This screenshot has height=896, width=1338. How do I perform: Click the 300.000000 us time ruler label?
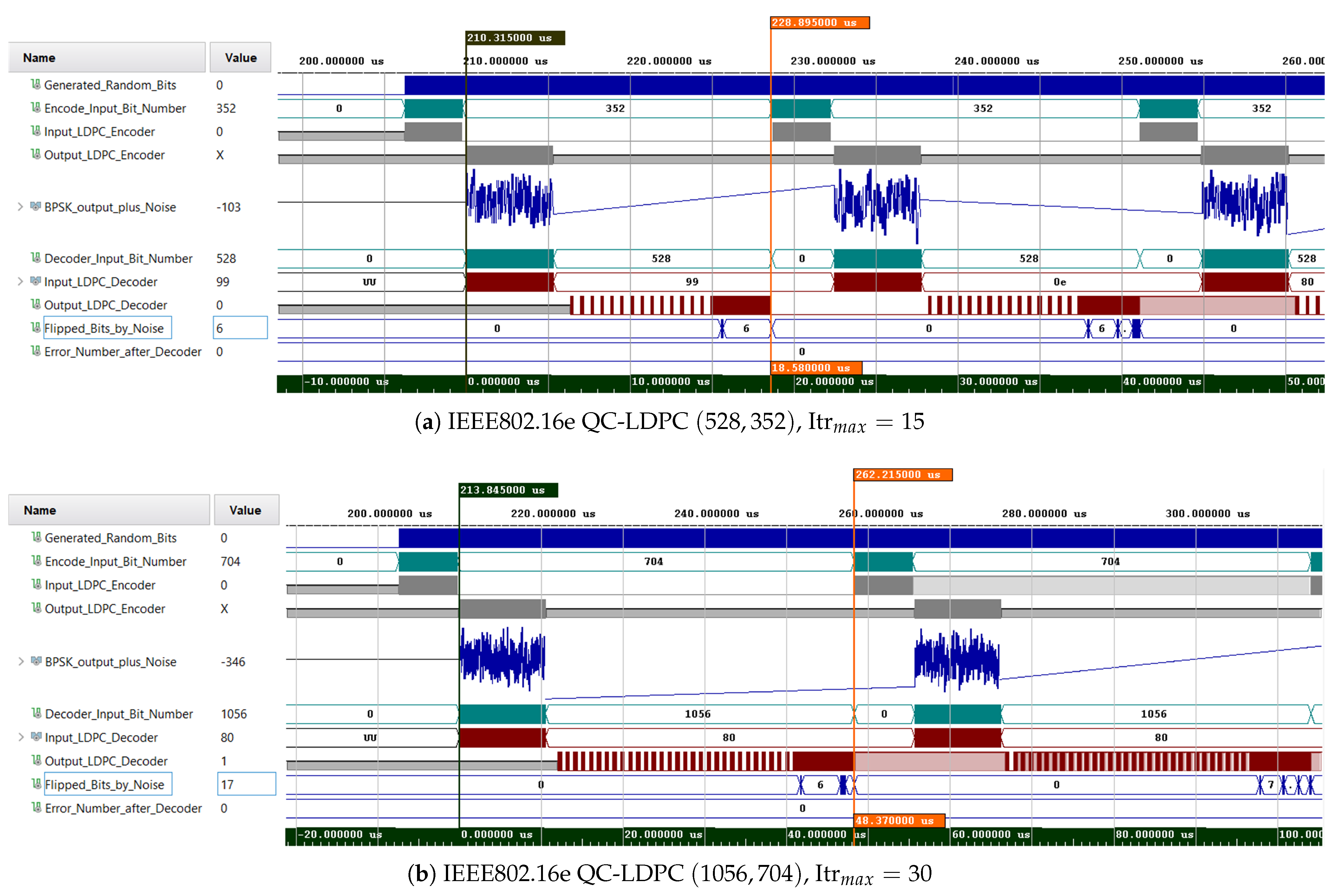[x=1208, y=514]
